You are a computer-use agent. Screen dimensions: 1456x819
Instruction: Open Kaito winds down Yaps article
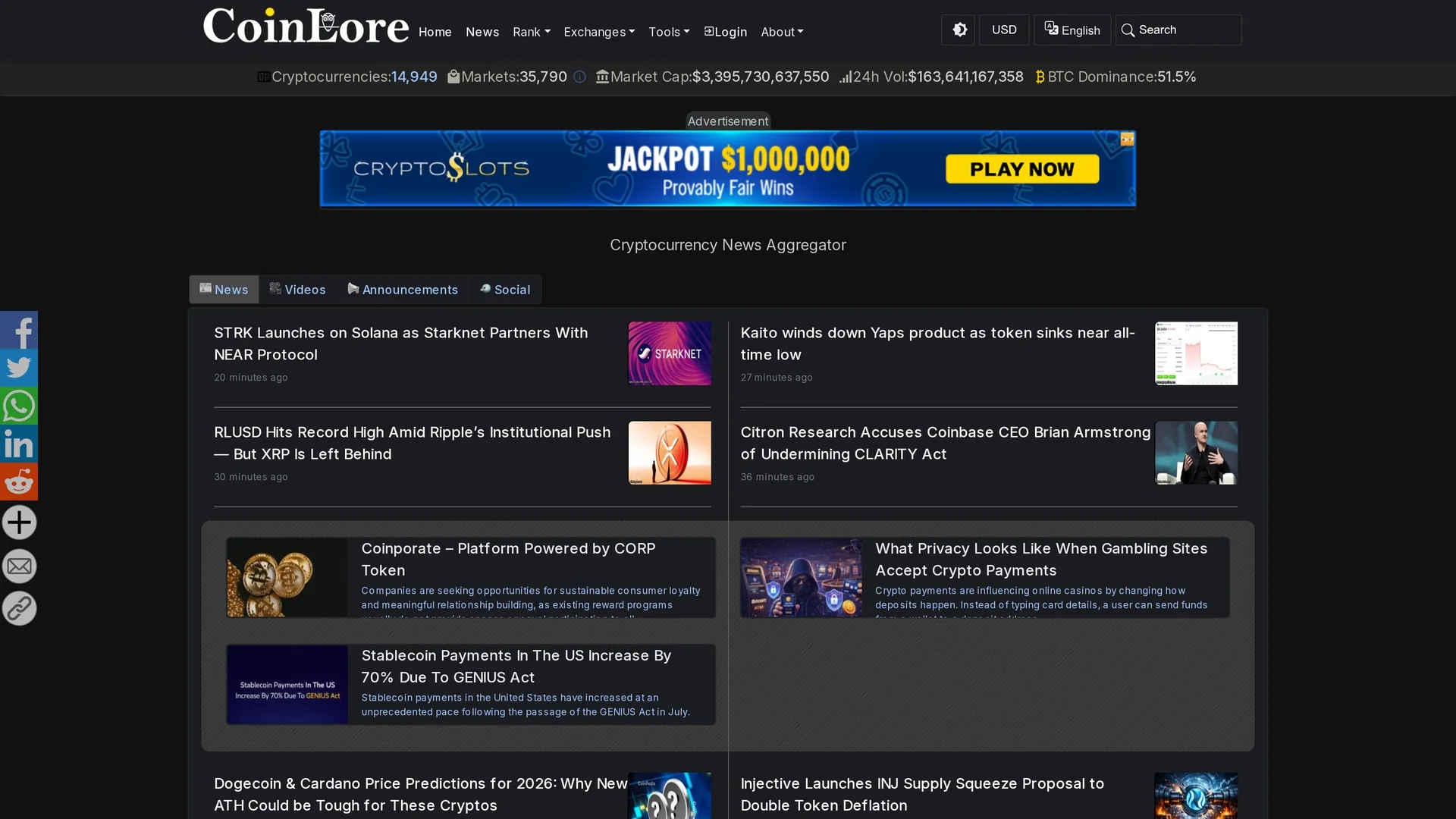click(x=937, y=344)
